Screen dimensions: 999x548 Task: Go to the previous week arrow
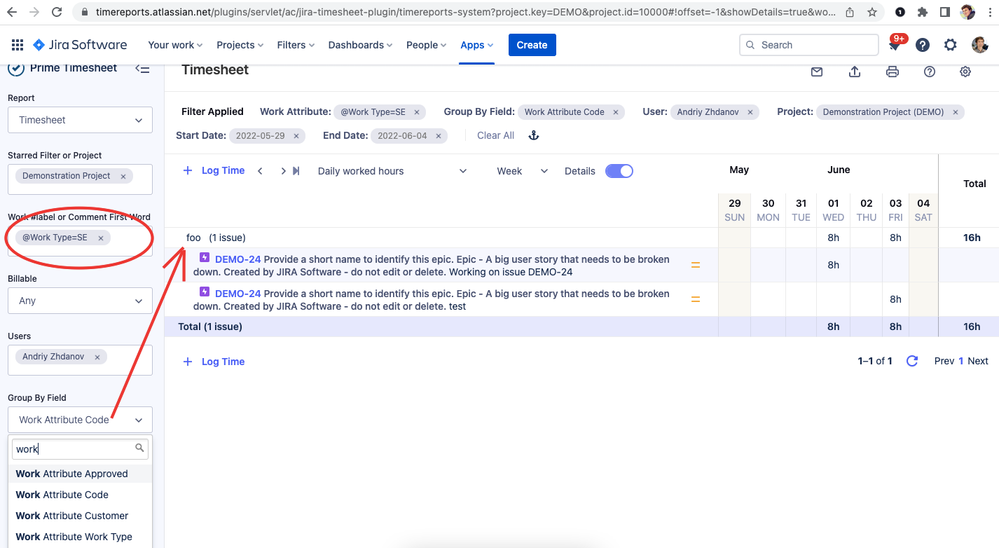point(260,171)
